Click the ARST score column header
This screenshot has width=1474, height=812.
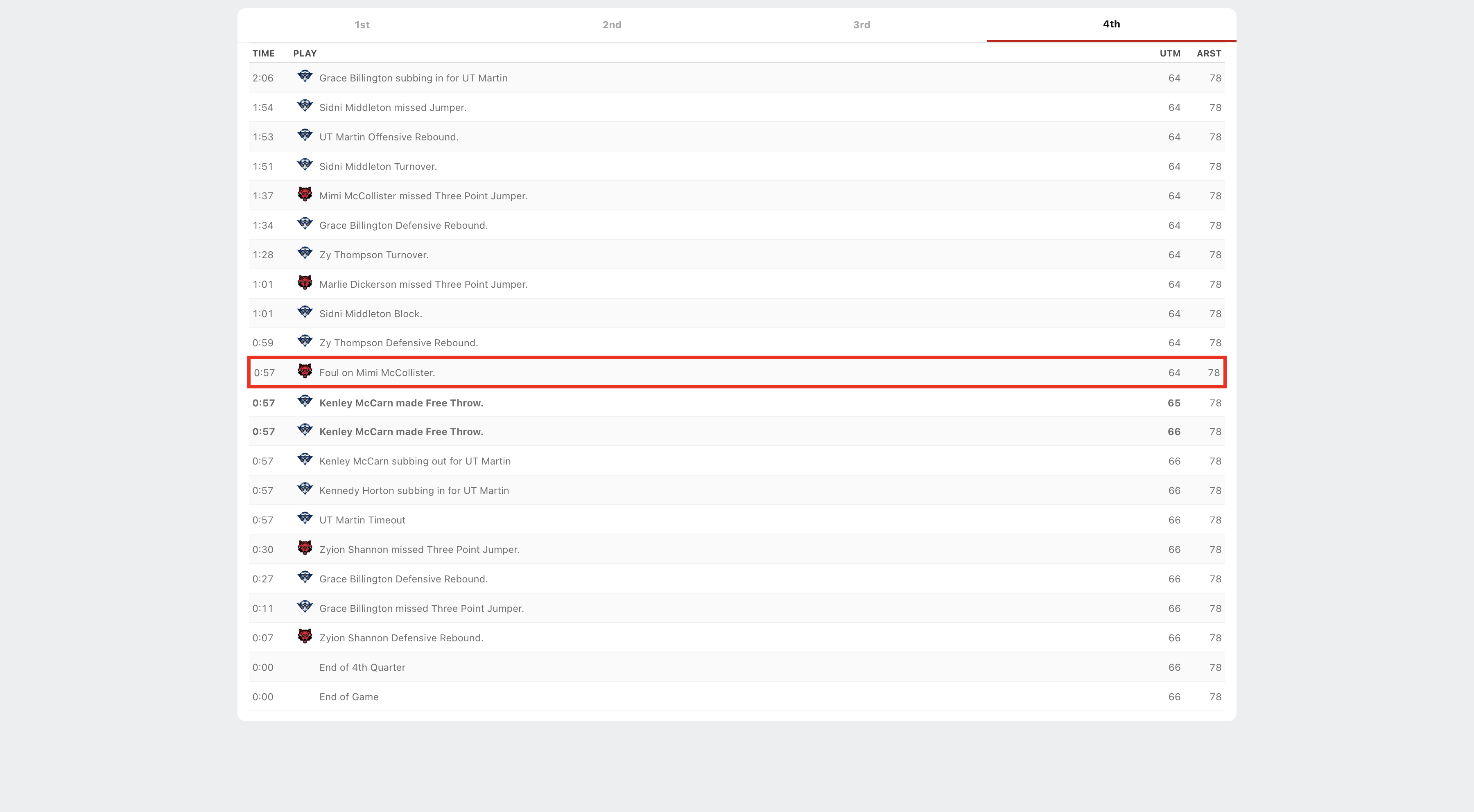tap(1209, 53)
